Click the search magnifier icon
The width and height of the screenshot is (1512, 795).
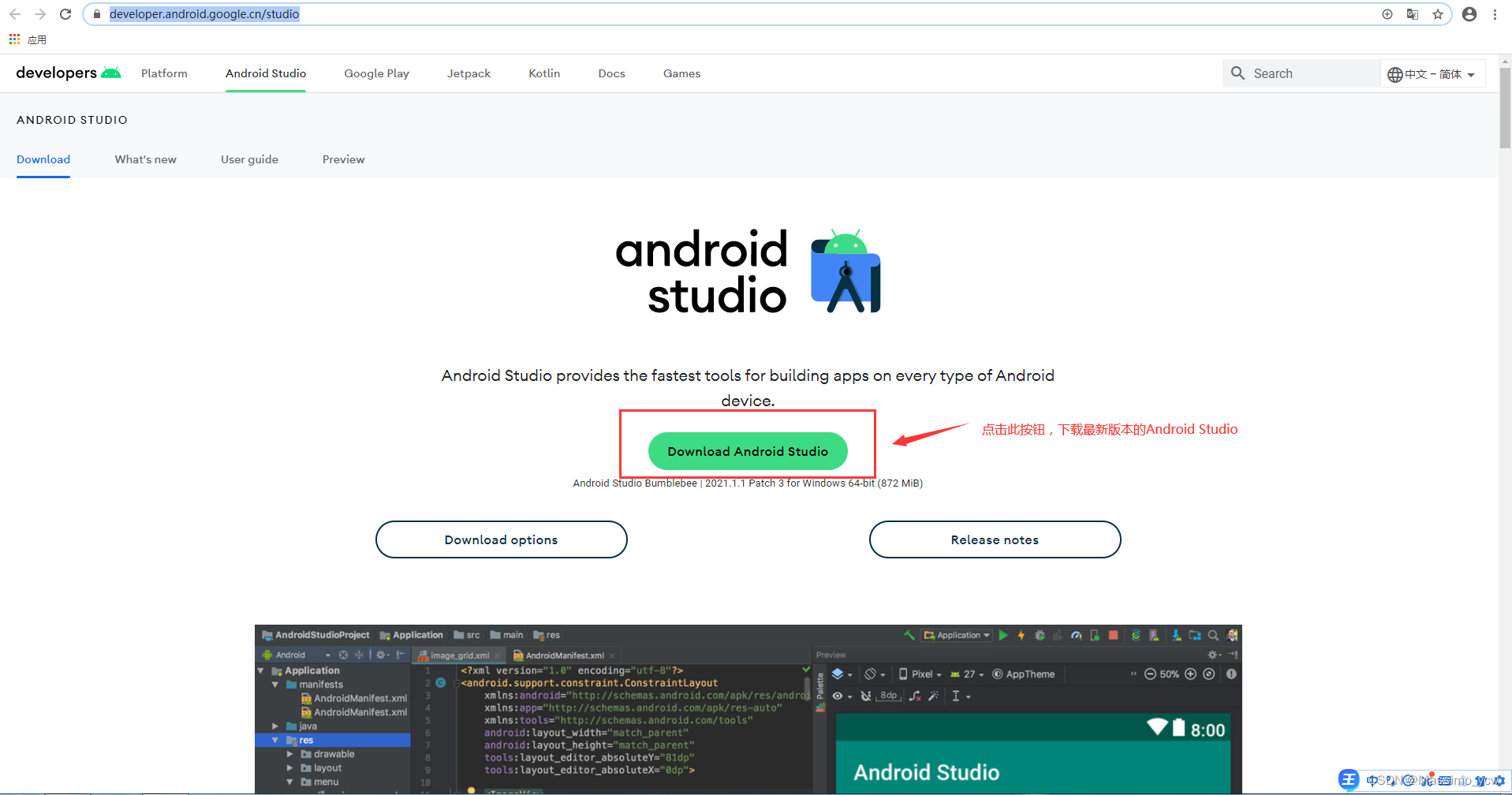click(x=1238, y=73)
